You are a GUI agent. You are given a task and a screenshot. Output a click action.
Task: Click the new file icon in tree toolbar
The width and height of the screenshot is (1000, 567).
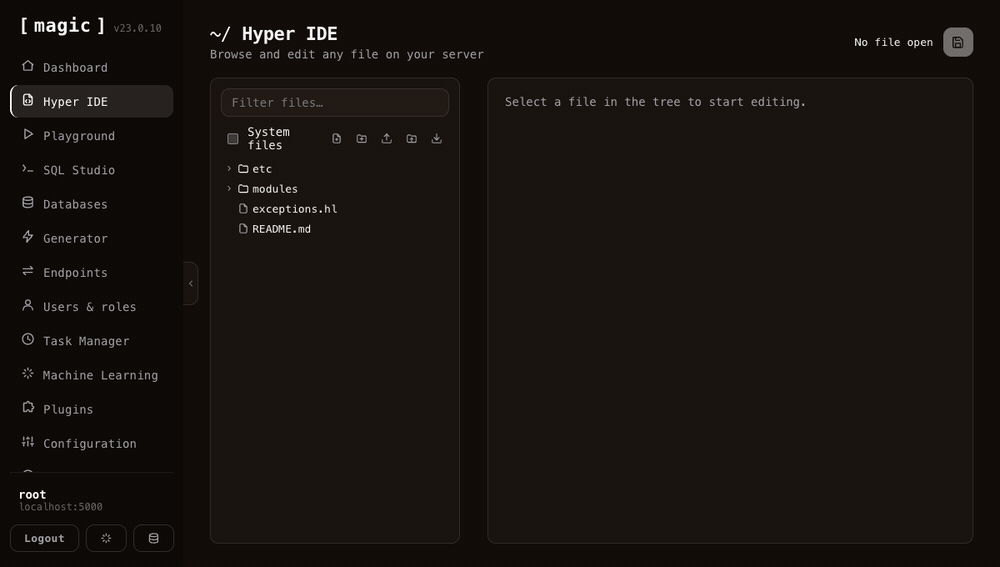[337, 138]
